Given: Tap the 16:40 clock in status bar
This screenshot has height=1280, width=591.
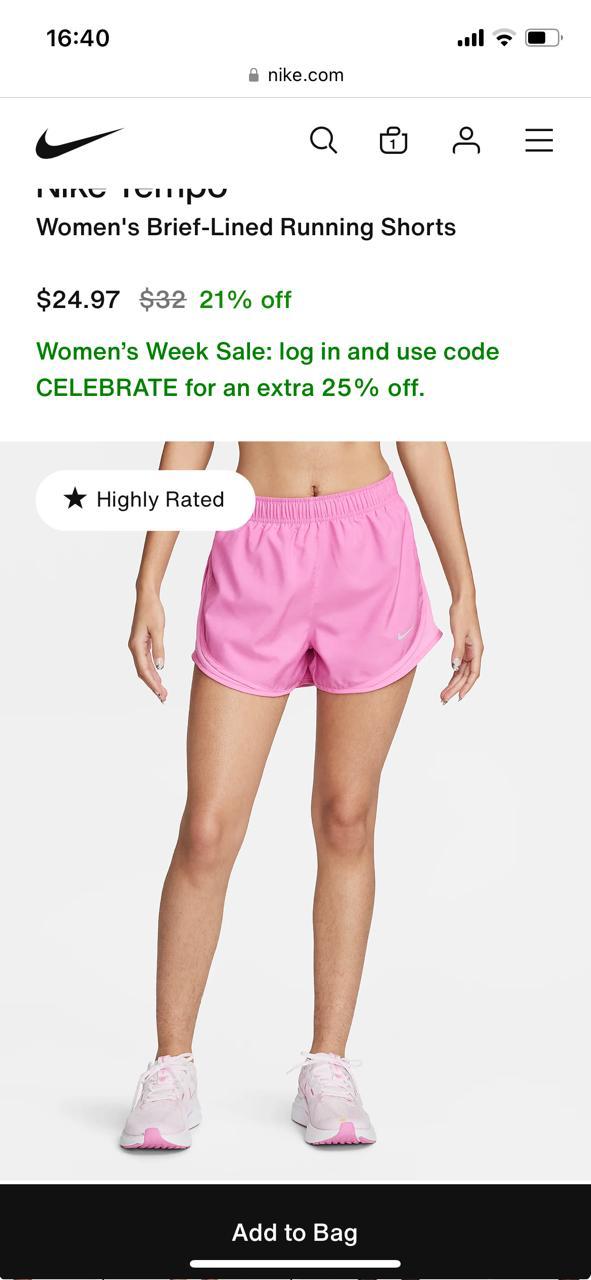Looking at the screenshot, I should coord(78,38).
